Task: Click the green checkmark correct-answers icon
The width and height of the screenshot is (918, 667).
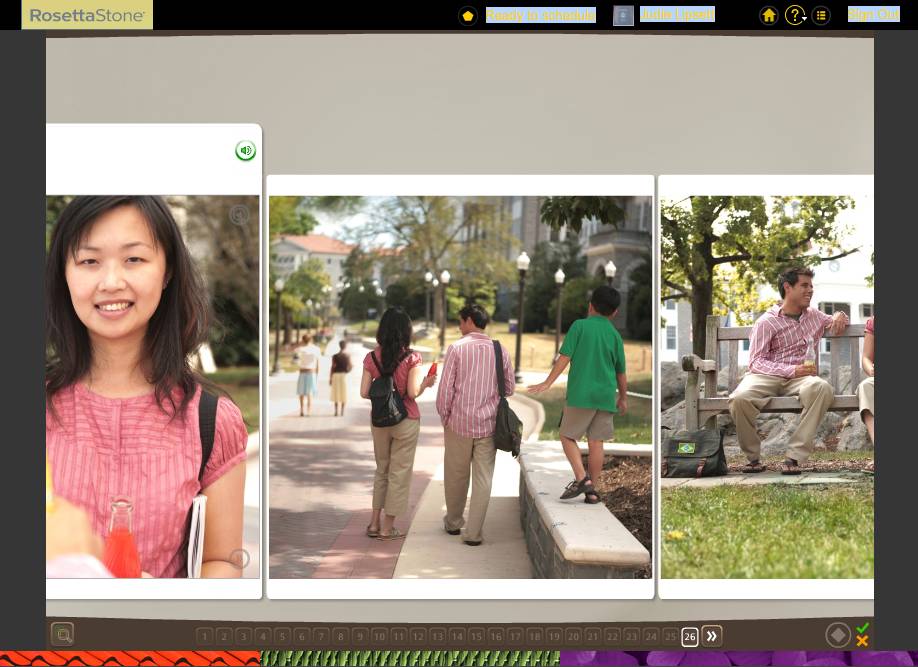Action: click(x=862, y=628)
